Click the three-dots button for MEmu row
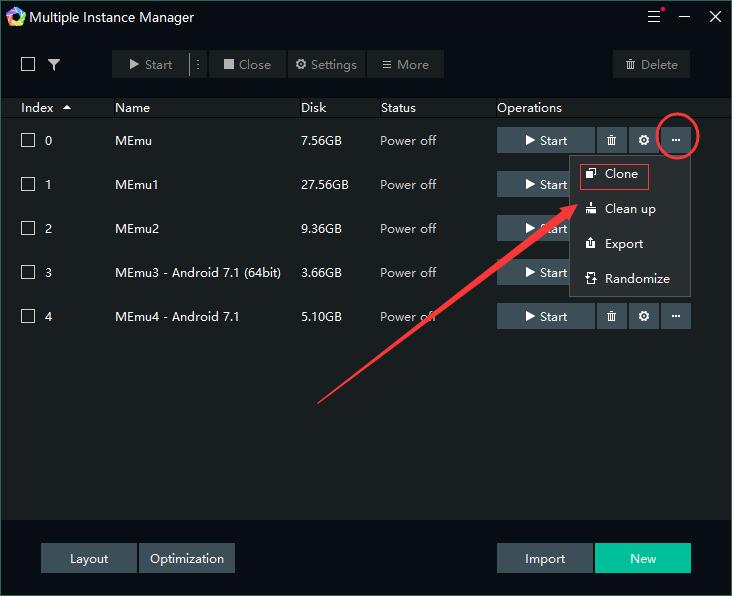The image size is (732, 596). click(676, 141)
